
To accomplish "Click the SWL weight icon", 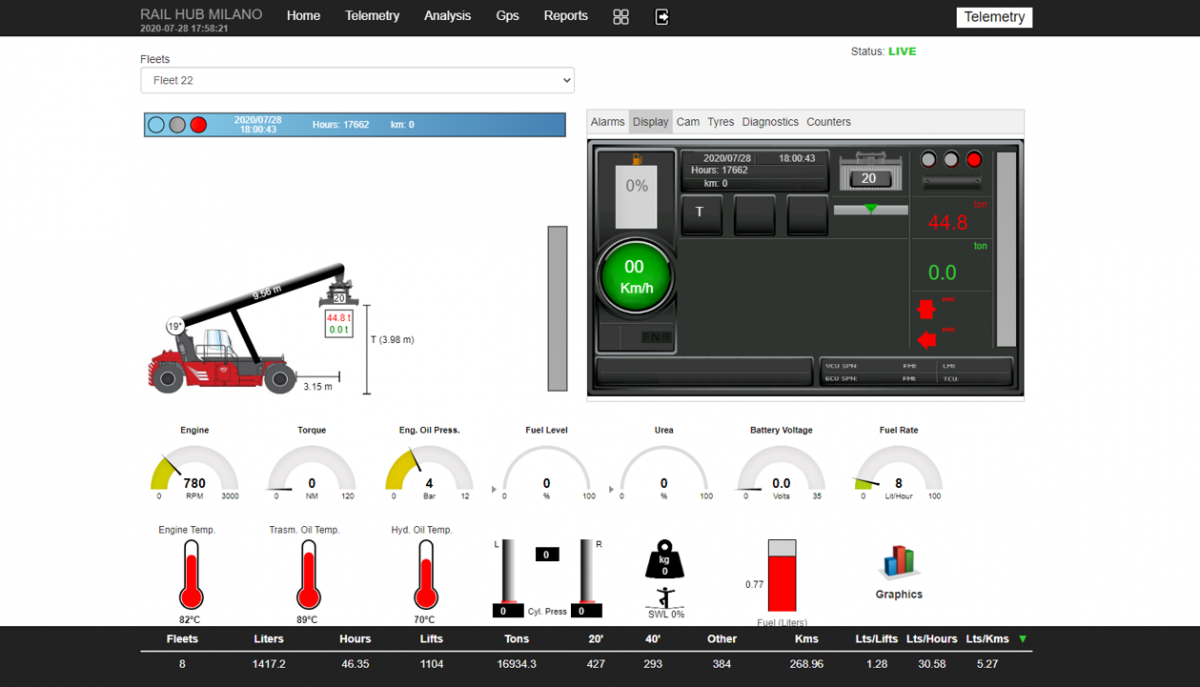I will click(664, 560).
